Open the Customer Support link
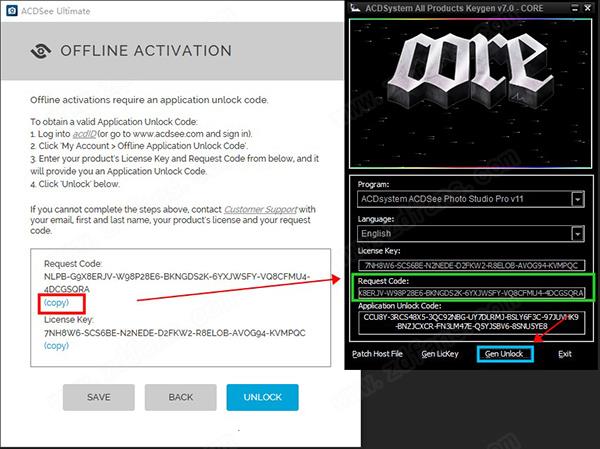This screenshot has width=600, height=449. point(261,209)
